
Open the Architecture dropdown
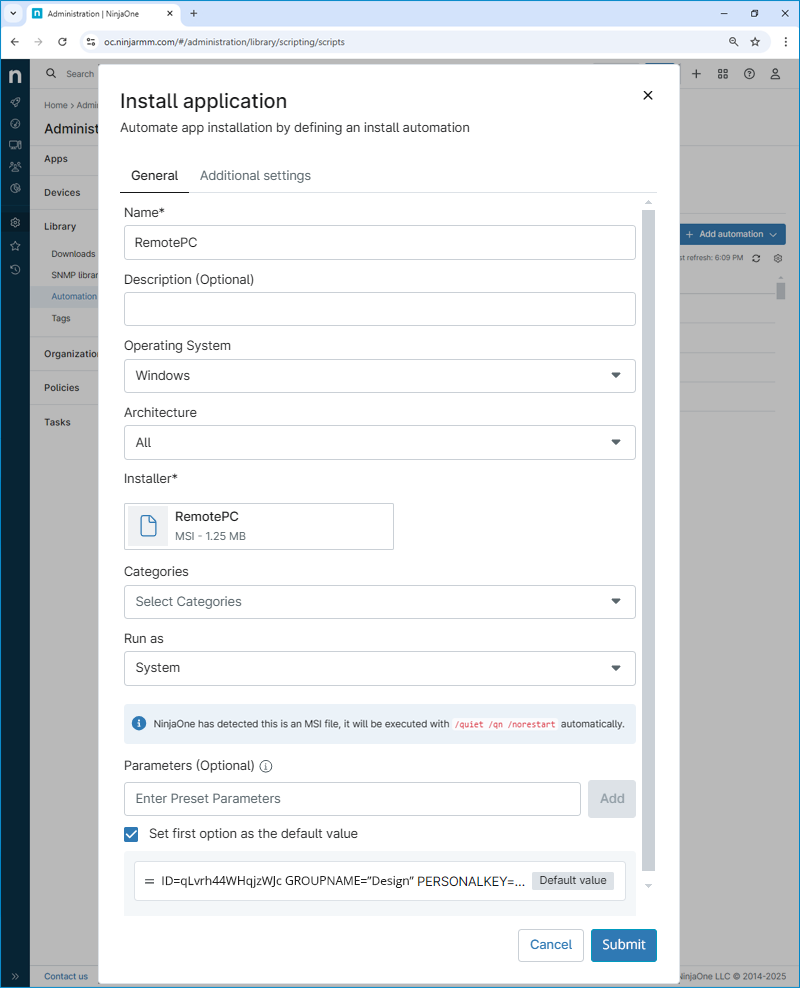pyautogui.click(x=380, y=442)
